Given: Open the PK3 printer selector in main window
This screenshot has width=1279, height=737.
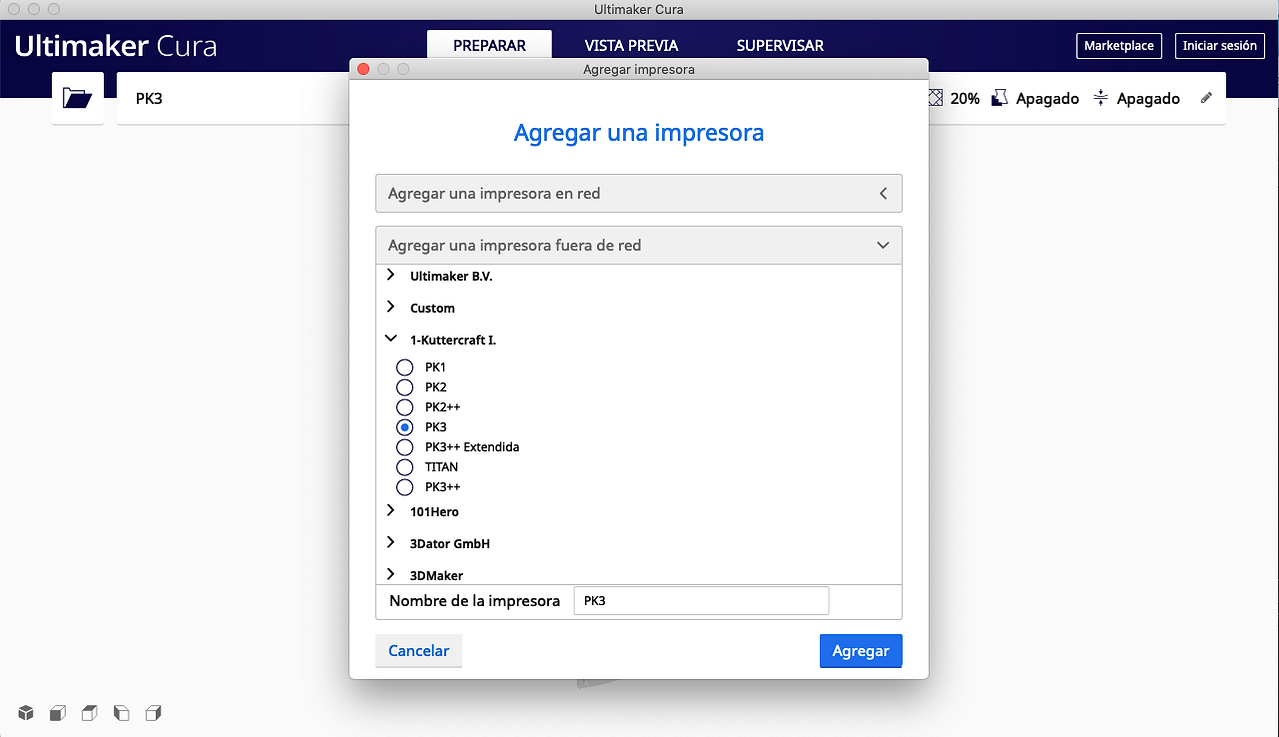Looking at the screenshot, I should (234, 98).
